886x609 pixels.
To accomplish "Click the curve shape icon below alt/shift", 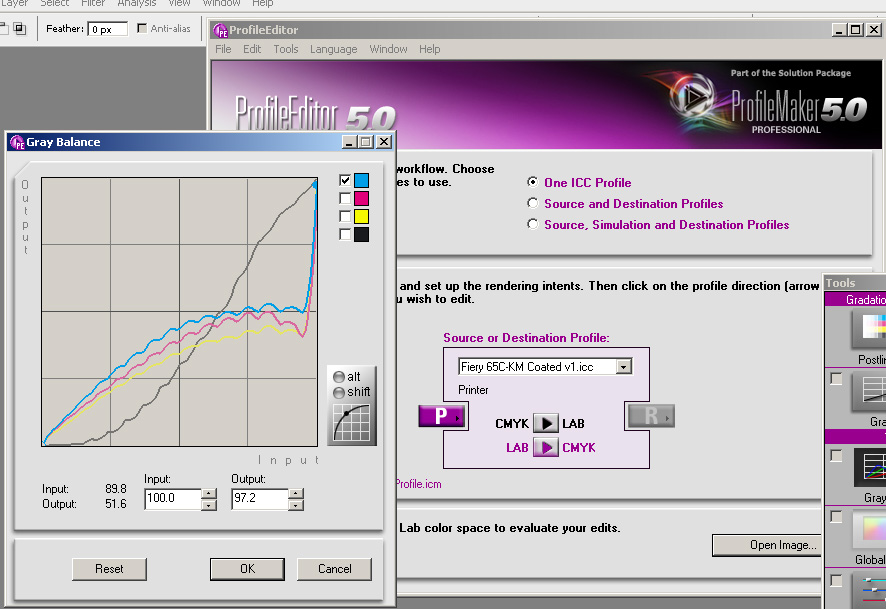I will pyautogui.click(x=351, y=423).
